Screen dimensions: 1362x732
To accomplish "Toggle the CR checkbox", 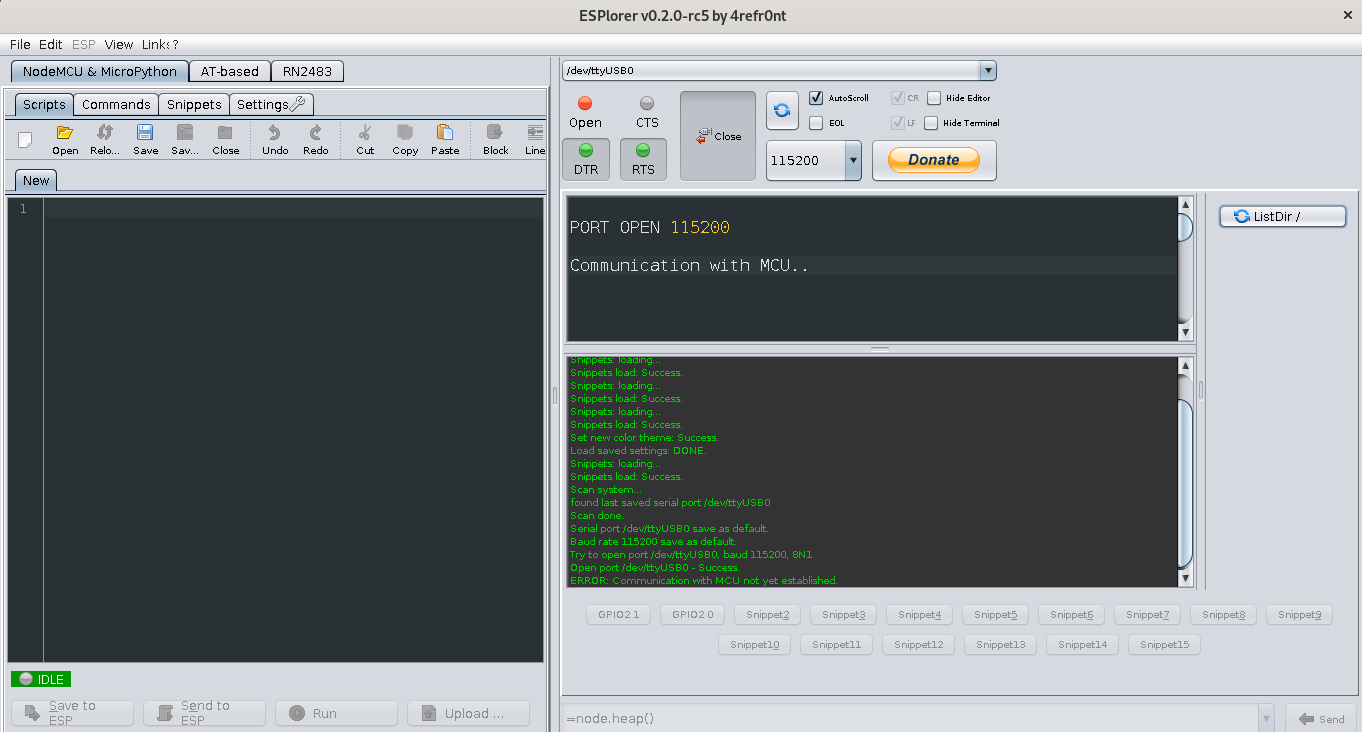I will click(898, 98).
